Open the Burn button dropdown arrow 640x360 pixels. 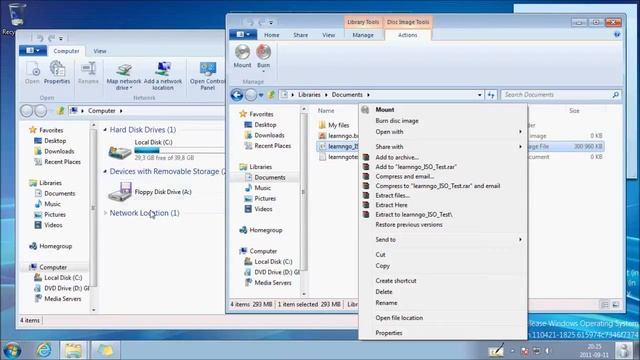(x=263, y=71)
